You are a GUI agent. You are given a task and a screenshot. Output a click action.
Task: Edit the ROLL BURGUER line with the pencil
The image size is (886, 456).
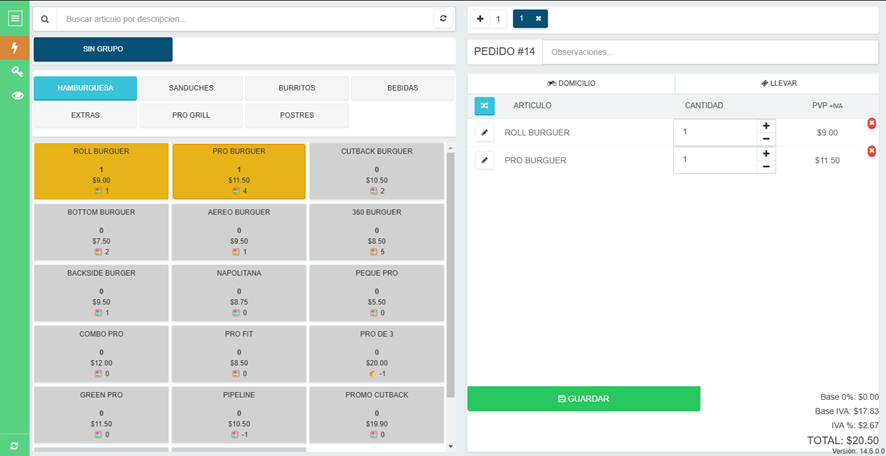pos(484,133)
